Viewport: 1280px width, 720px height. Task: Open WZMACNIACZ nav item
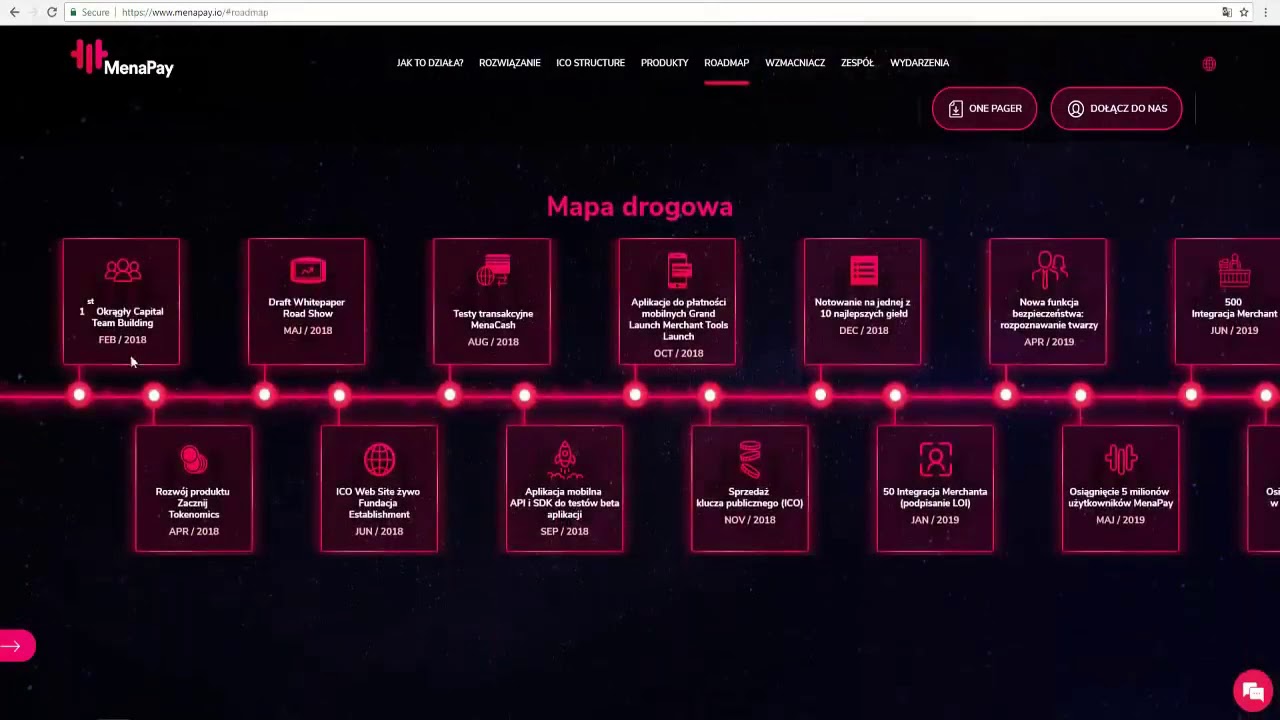795,63
